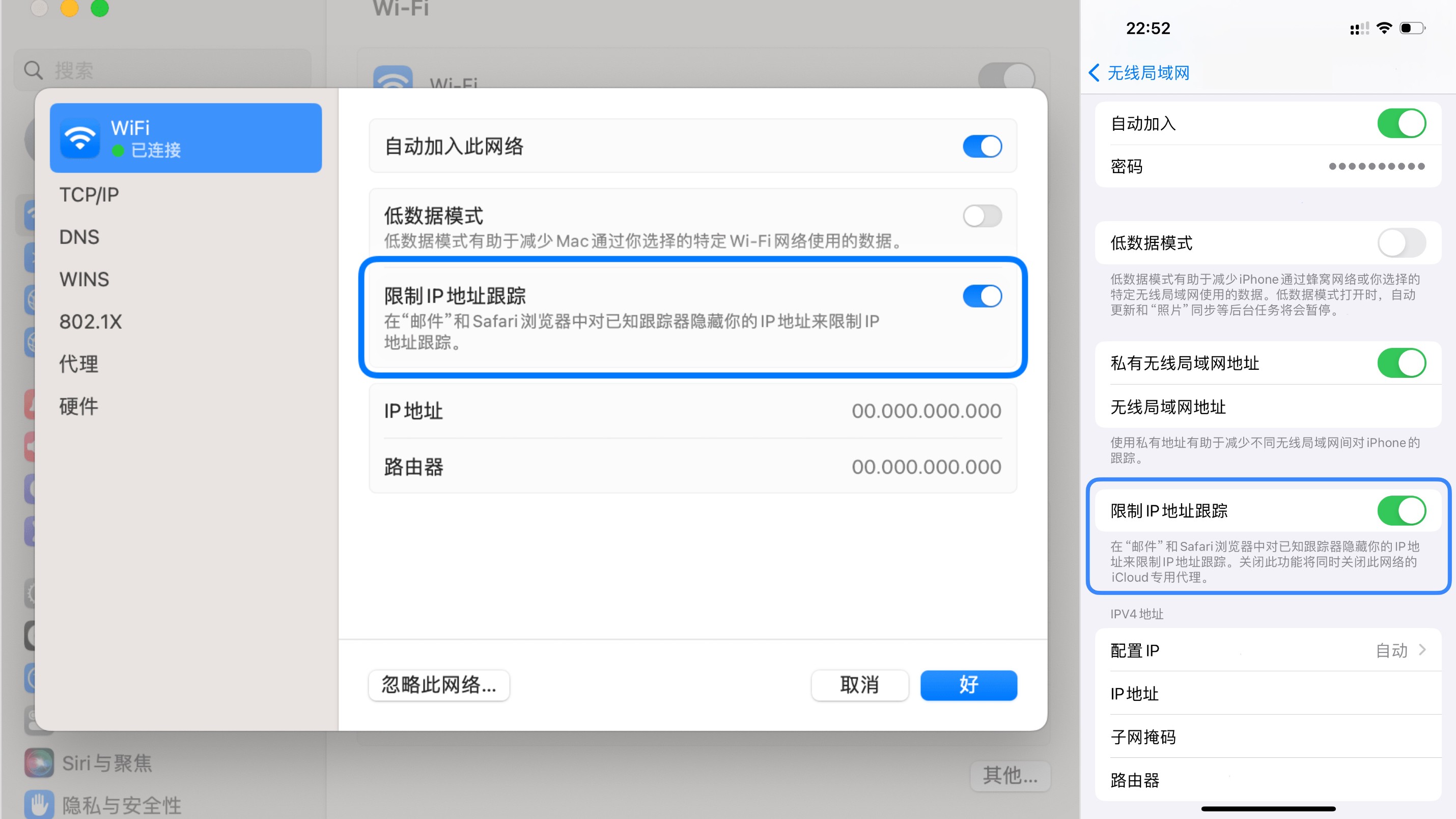Image resolution: width=1456 pixels, height=819 pixels.
Task: Tap the 无线局域网地址 row on iPhone
Action: pos(1268,406)
